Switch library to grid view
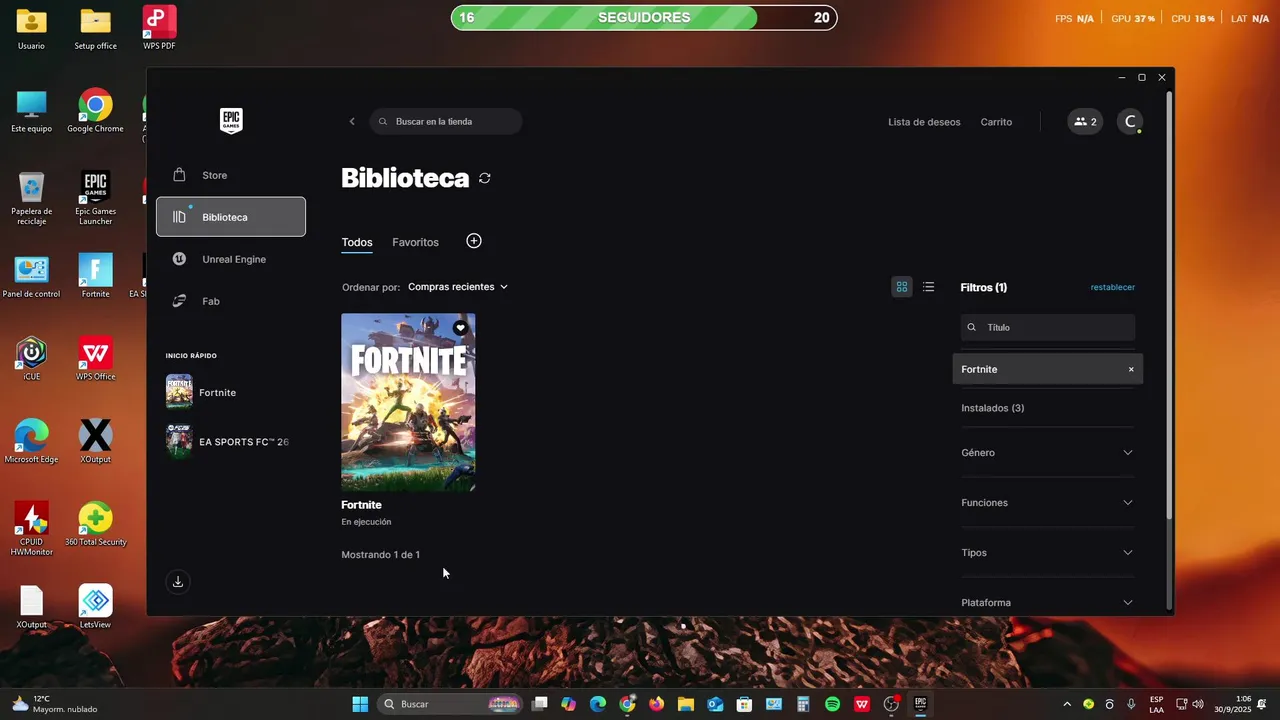 click(x=902, y=287)
